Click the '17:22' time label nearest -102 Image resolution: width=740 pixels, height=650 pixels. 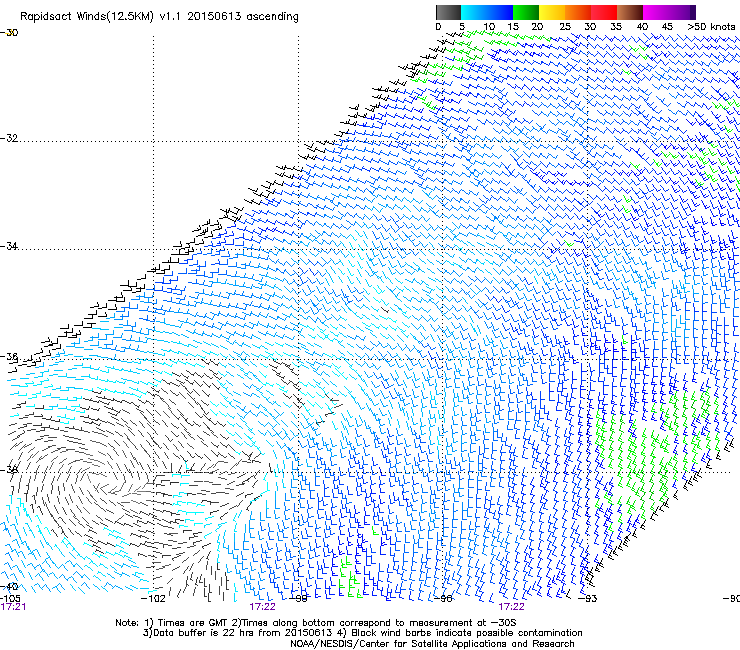coord(262,607)
